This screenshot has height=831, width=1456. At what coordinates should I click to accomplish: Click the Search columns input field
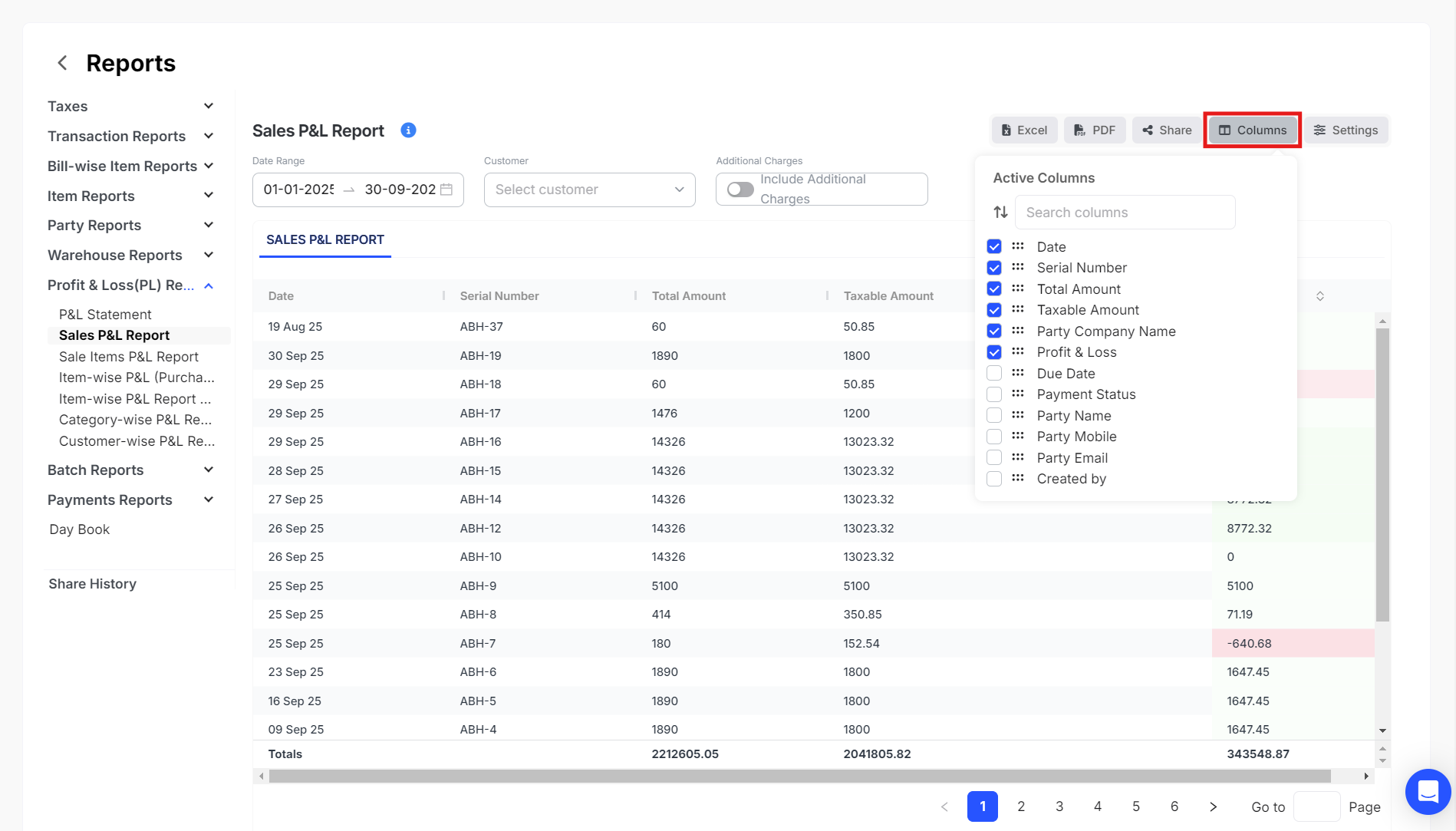click(x=1125, y=213)
